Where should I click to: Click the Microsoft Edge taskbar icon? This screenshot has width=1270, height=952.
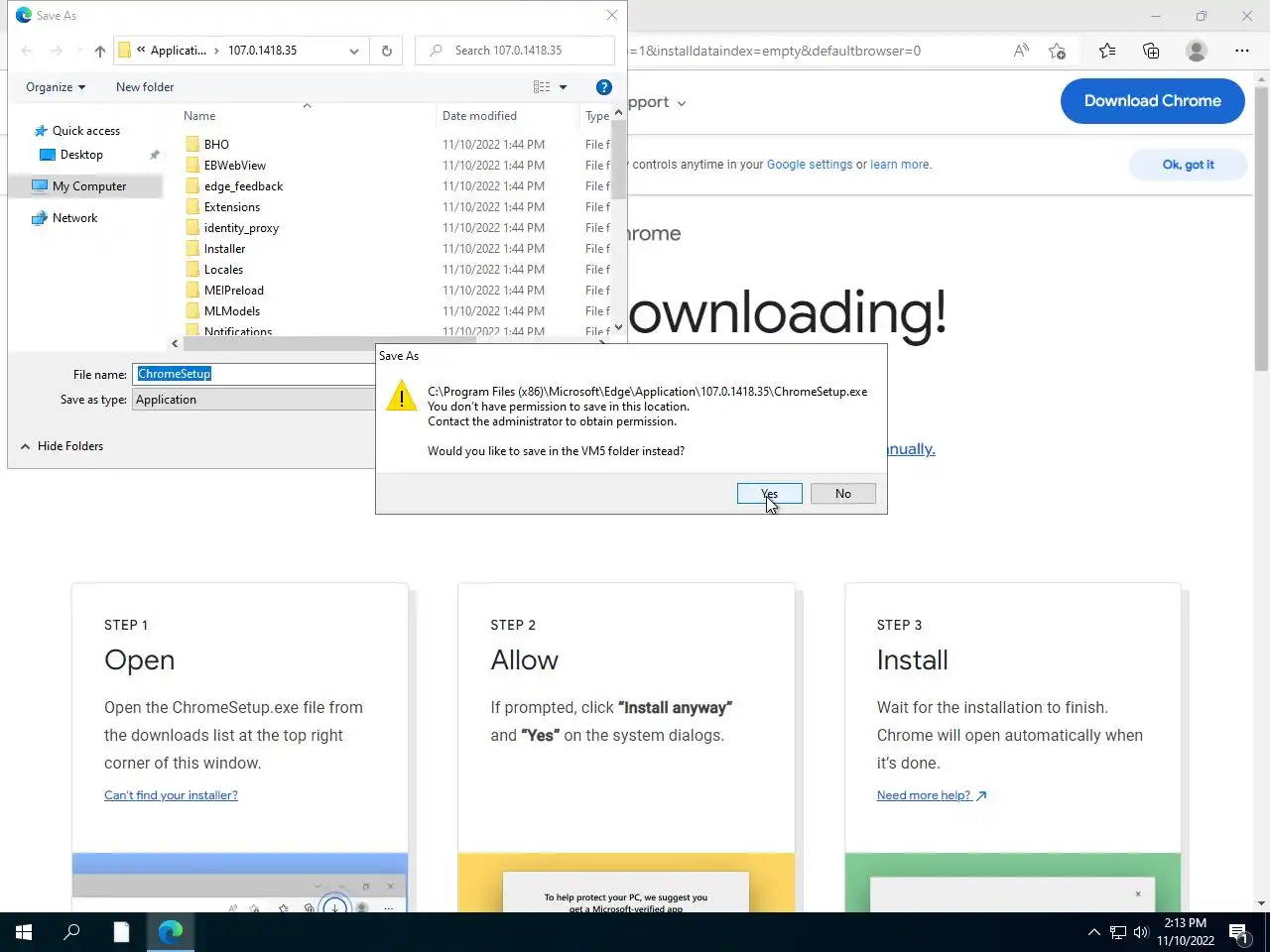coord(171,932)
